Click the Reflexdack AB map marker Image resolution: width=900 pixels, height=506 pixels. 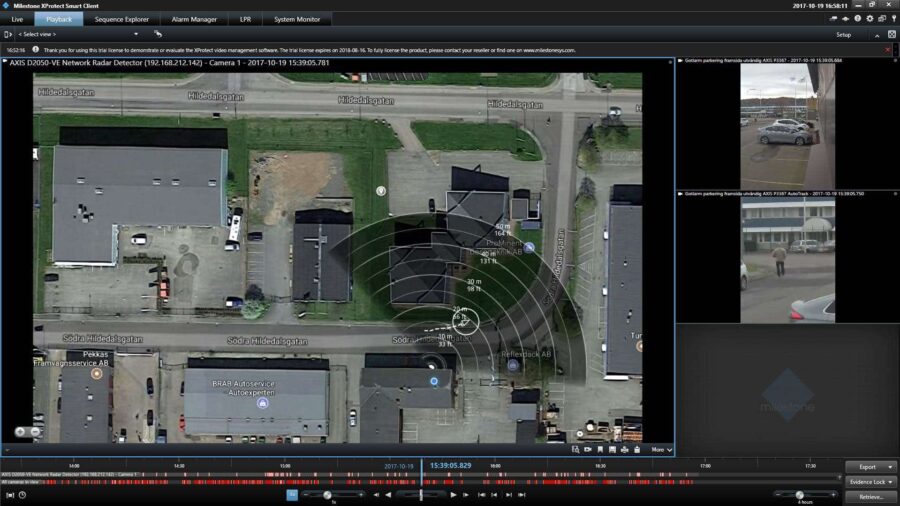coord(513,365)
